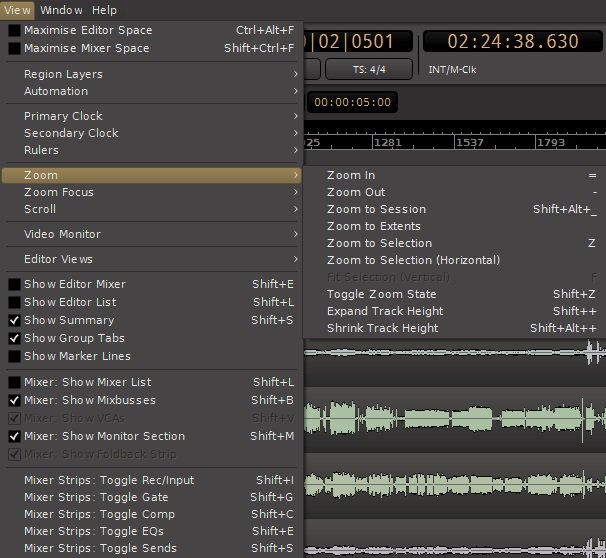Uncheck Mixer: Show Mixbusses
Image resolution: width=606 pixels, height=558 pixels.
(x=14, y=400)
